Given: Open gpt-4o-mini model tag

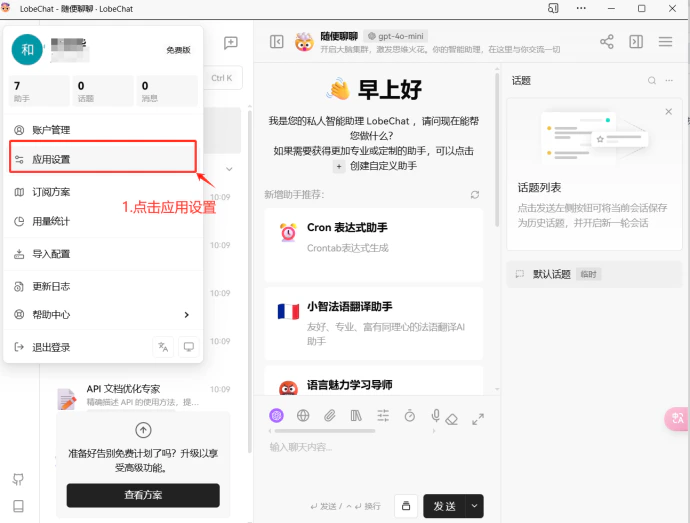Looking at the screenshot, I should (396, 36).
